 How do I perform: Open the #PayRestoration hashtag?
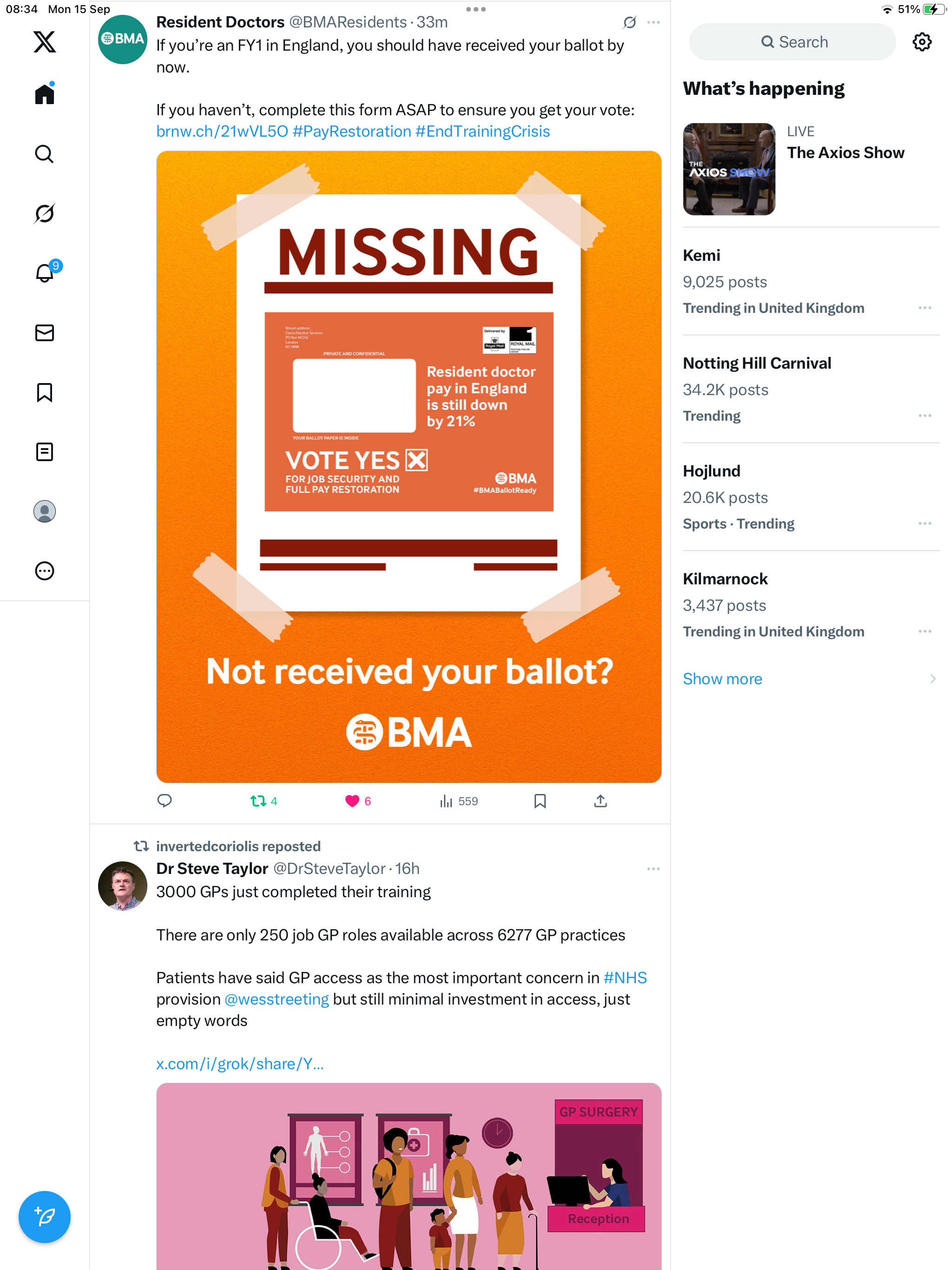point(352,132)
